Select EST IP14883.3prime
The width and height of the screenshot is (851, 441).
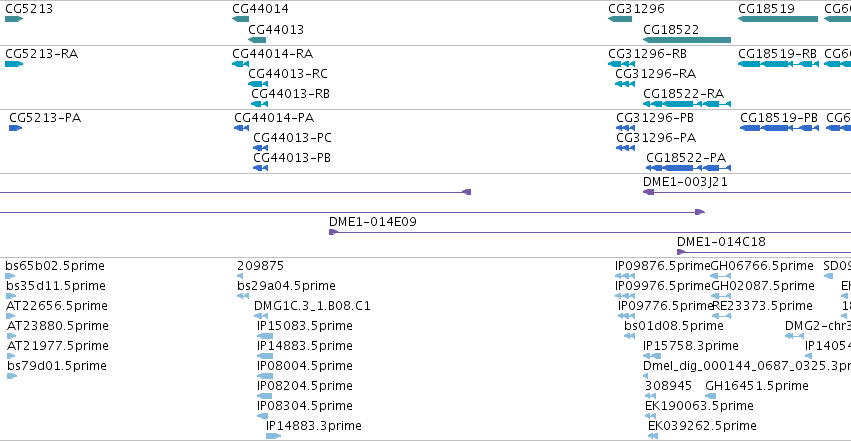(x=314, y=426)
